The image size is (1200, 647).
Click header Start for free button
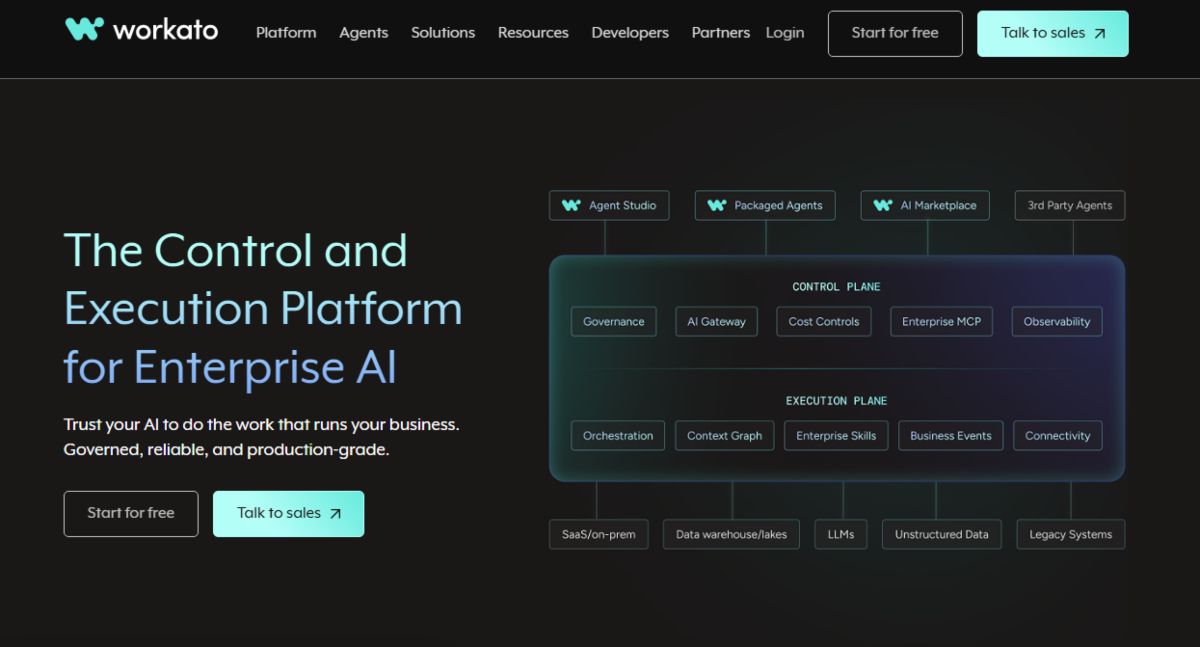point(895,33)
